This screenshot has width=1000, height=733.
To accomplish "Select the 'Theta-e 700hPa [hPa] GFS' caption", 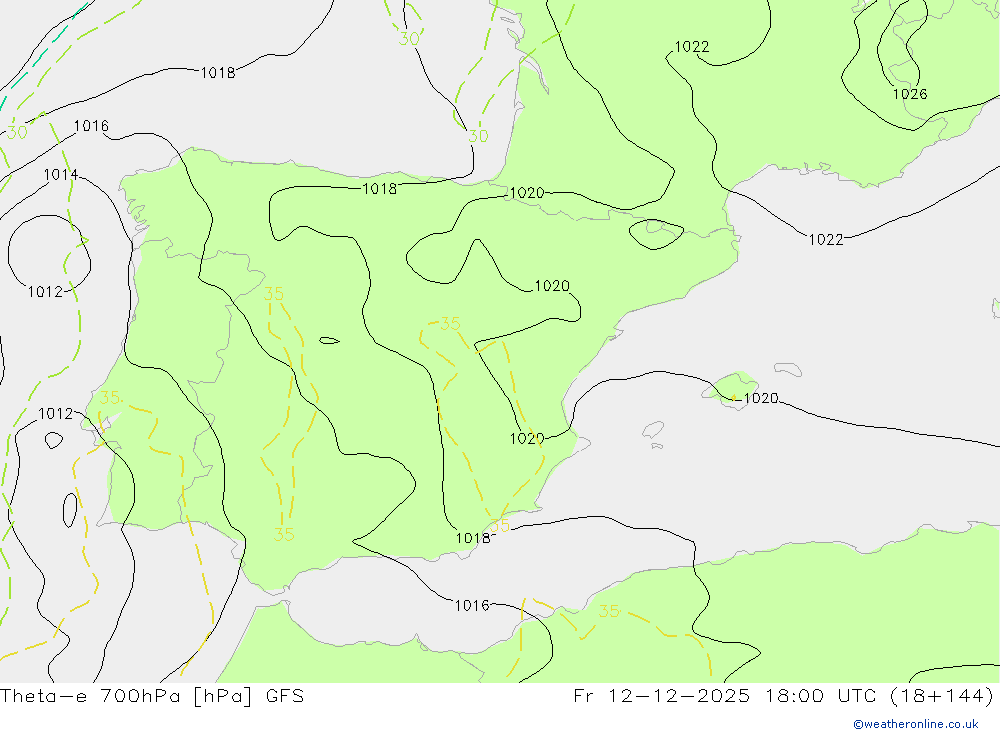I will [152, 695].
